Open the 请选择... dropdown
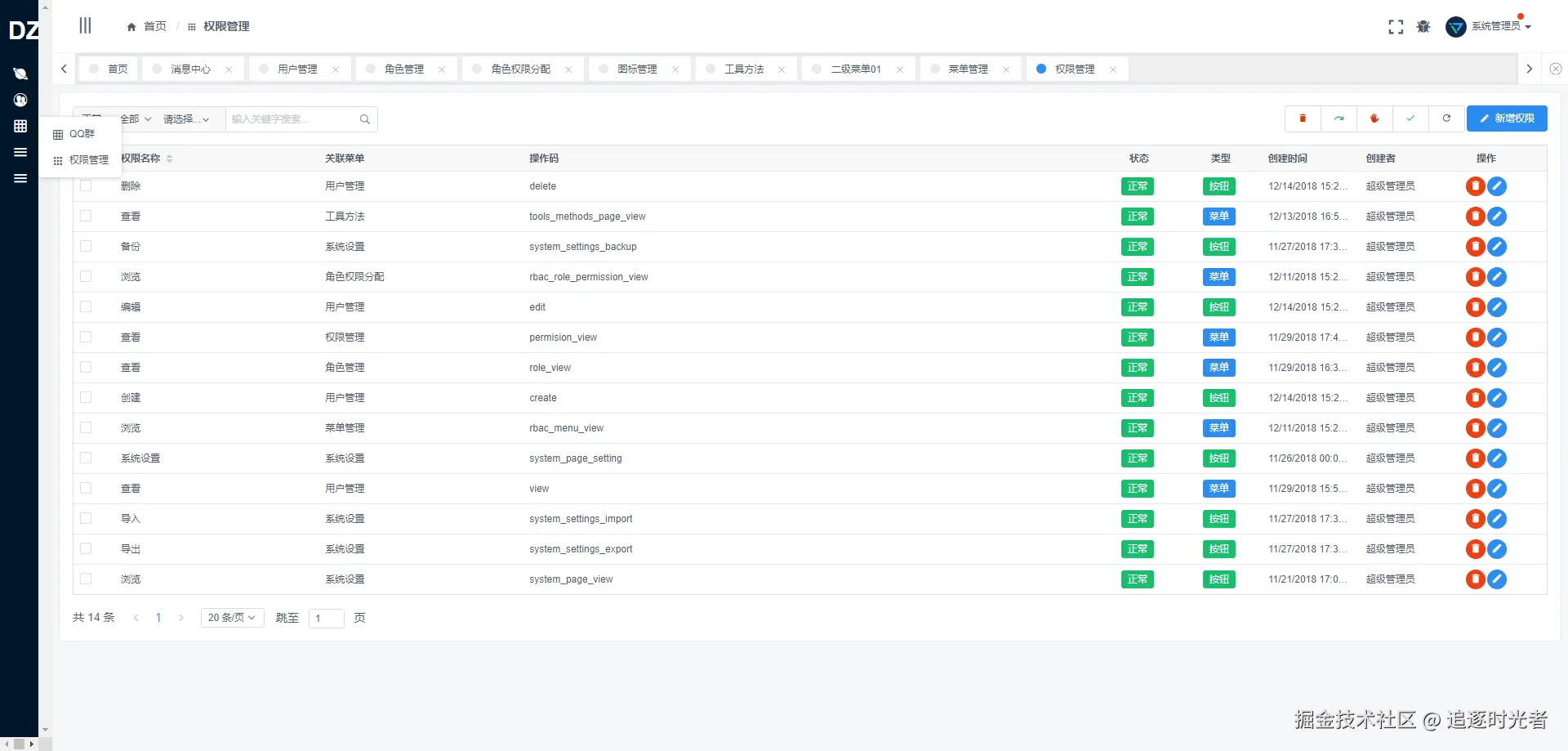The image size is (1568, 751). [186, 119]
